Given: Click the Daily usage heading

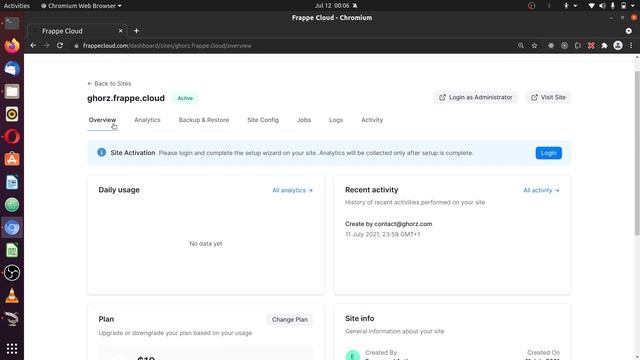Looking at the screenshot, I should point(119,190).
